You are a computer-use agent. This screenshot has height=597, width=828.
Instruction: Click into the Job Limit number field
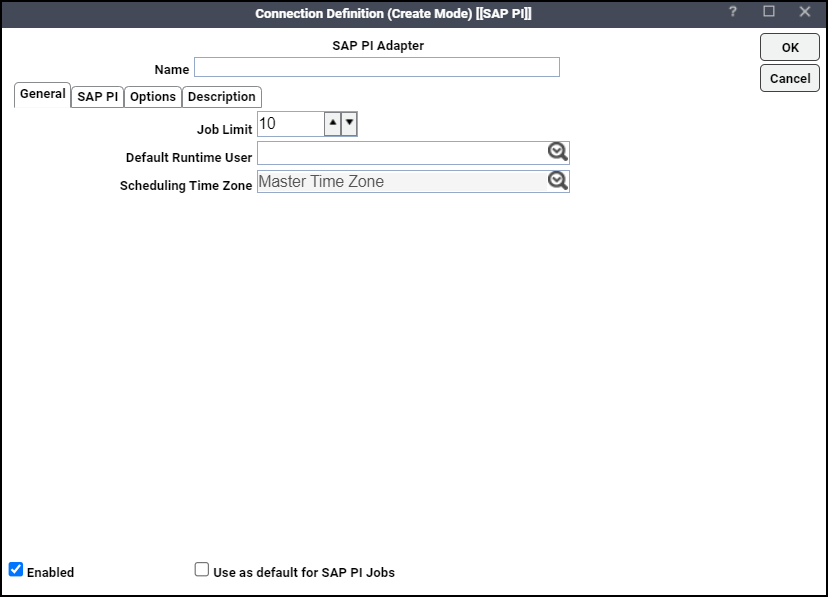pos(291,124)
